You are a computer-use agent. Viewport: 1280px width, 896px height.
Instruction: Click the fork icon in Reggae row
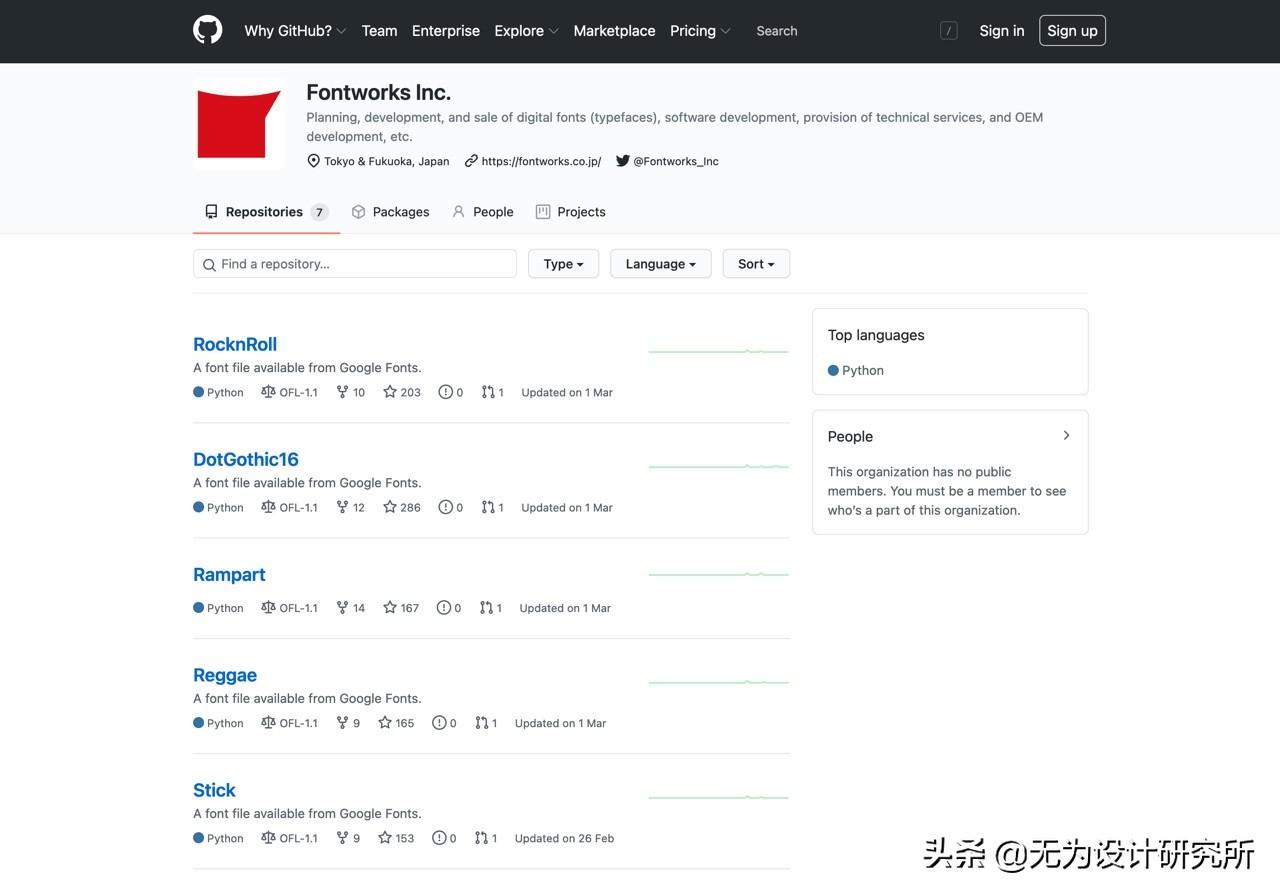[x=342, y=722]
